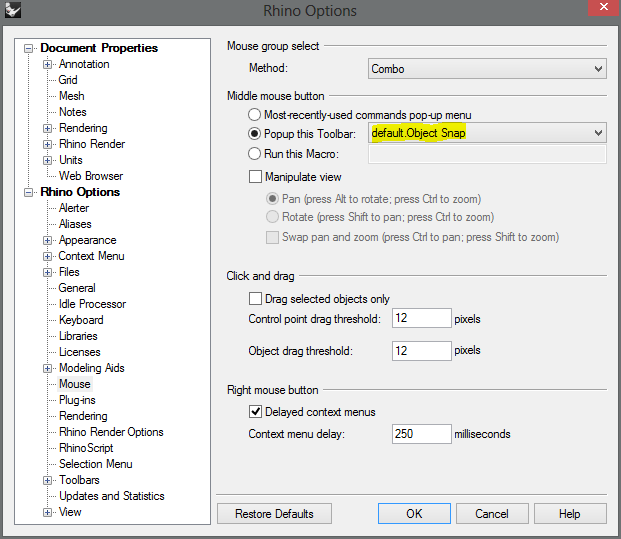Open the Licenses options page

[80, 352]
